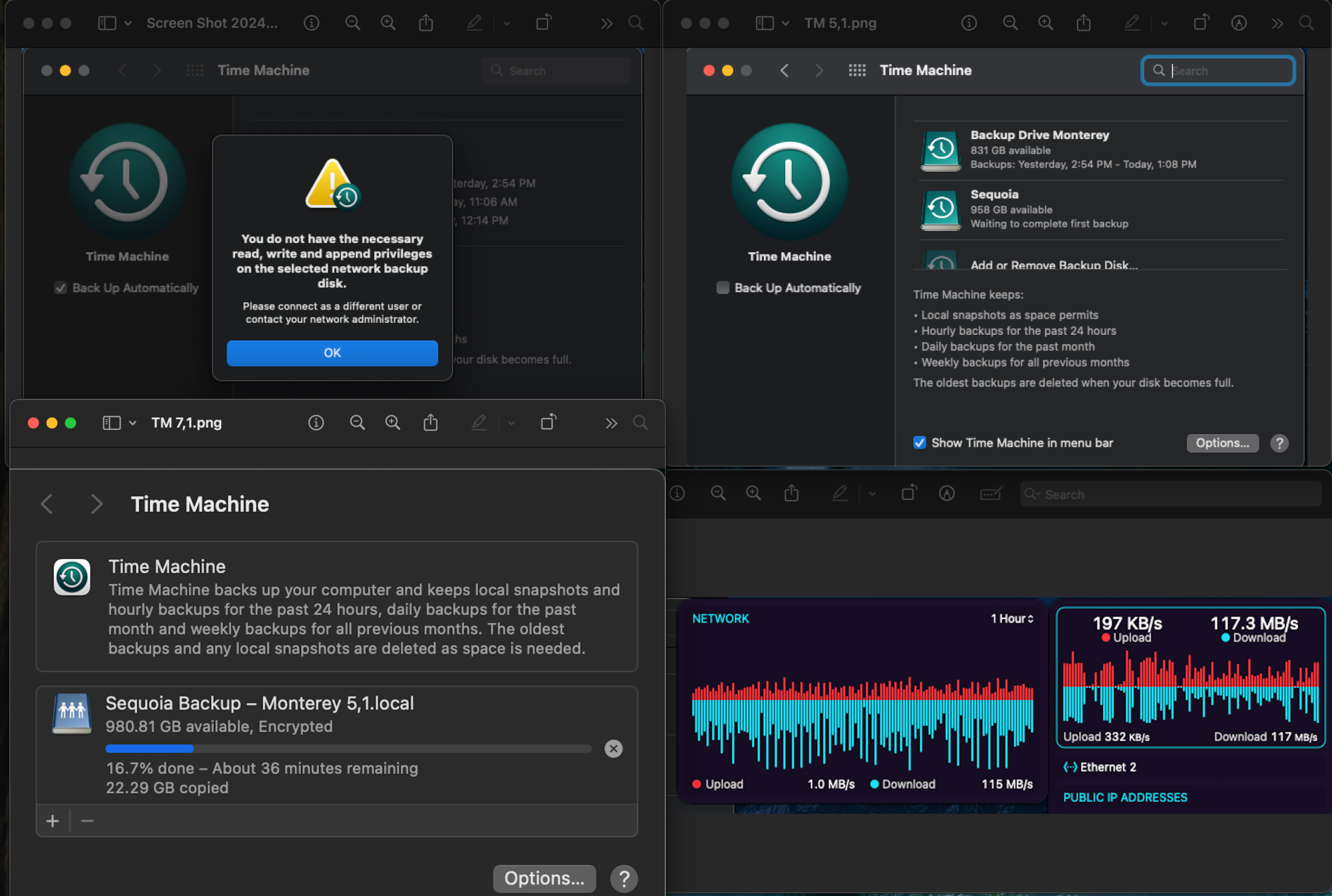Click the remove backup destination X button
This screenshot has width=1332, height=896.
pyautogui.click(x=613, y=749)
